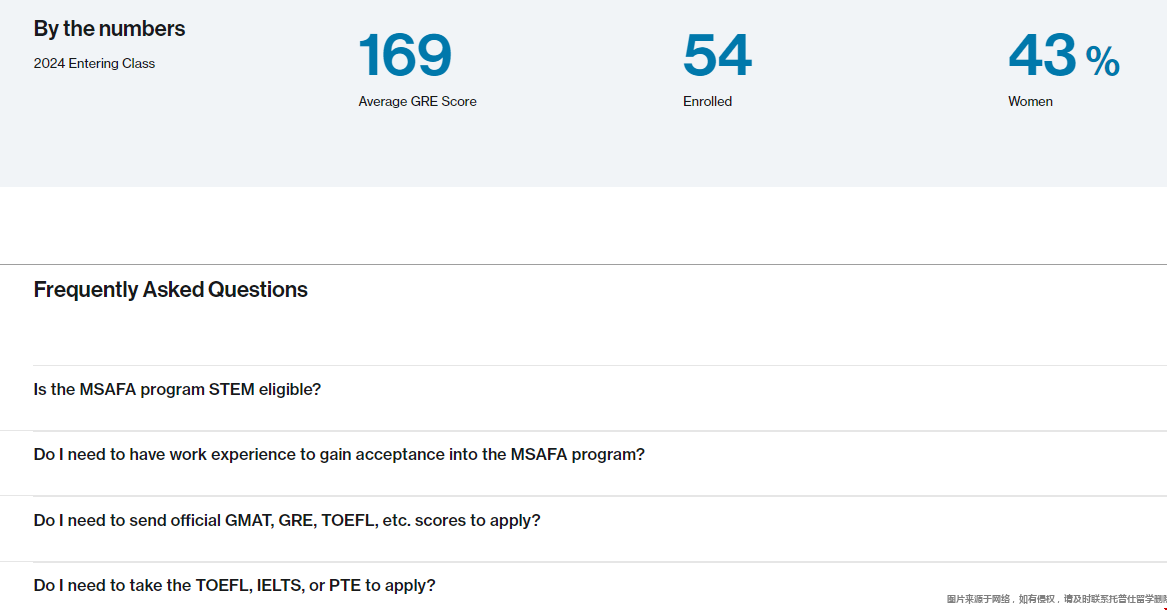Click the large 169 GRE figure
This screenshot has height=610, width=1167.
[x=405, y=56]
